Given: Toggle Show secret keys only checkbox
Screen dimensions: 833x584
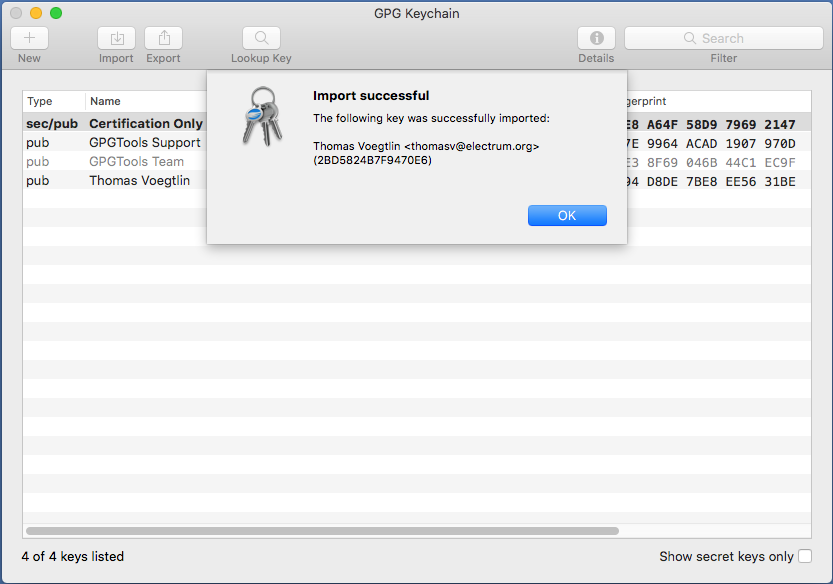Looking at the screenshot, I should 805,556.
